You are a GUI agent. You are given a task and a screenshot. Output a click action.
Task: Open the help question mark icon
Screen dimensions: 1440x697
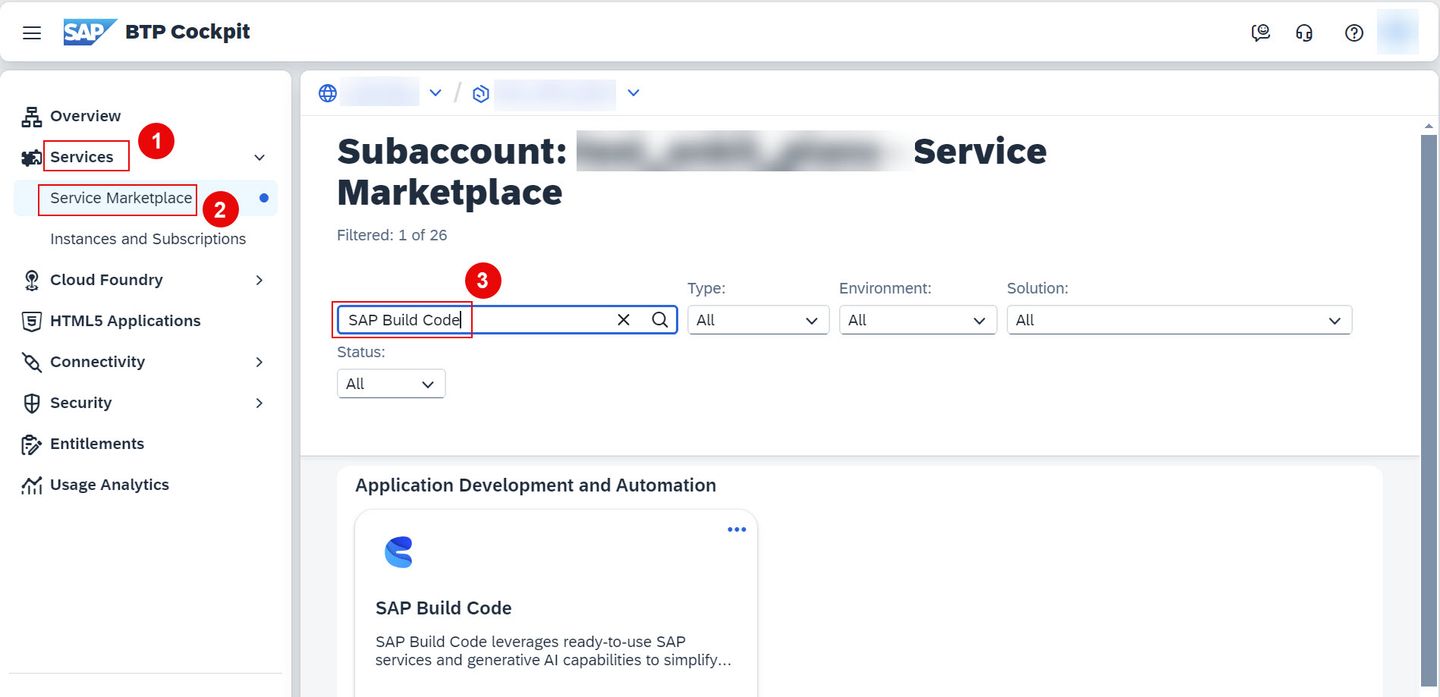(1354, 33)
